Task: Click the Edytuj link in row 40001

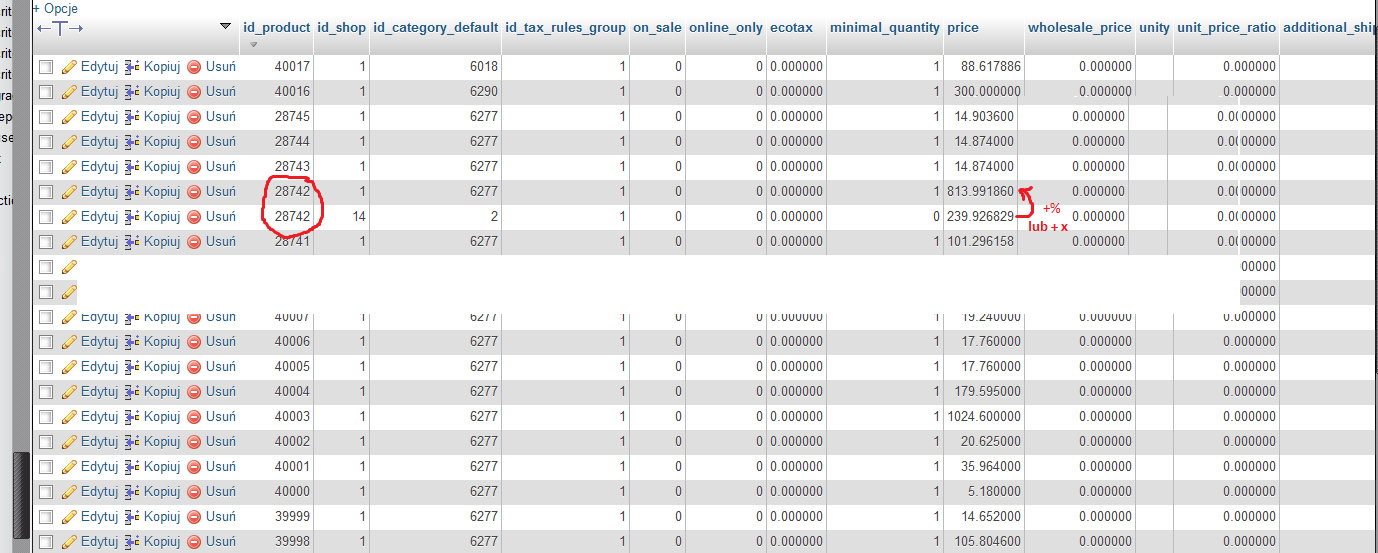Action: [99, 467]
